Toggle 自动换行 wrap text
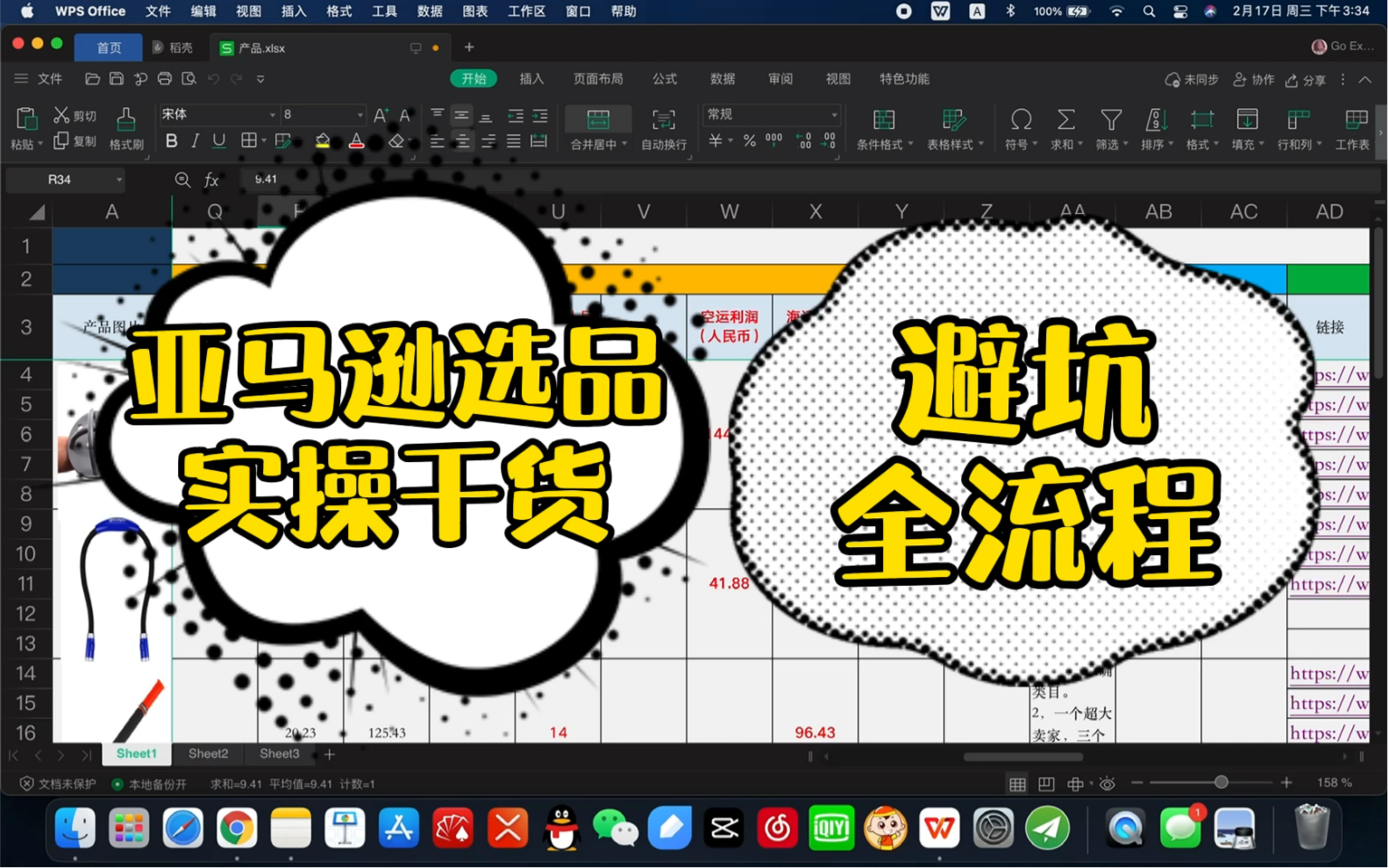 click(664, 129)
